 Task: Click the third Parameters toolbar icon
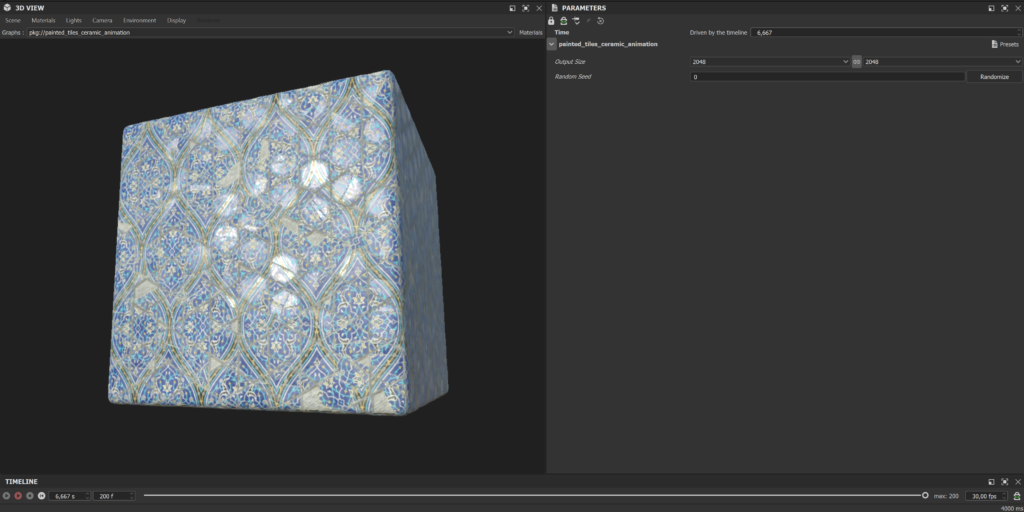(576, 20)
